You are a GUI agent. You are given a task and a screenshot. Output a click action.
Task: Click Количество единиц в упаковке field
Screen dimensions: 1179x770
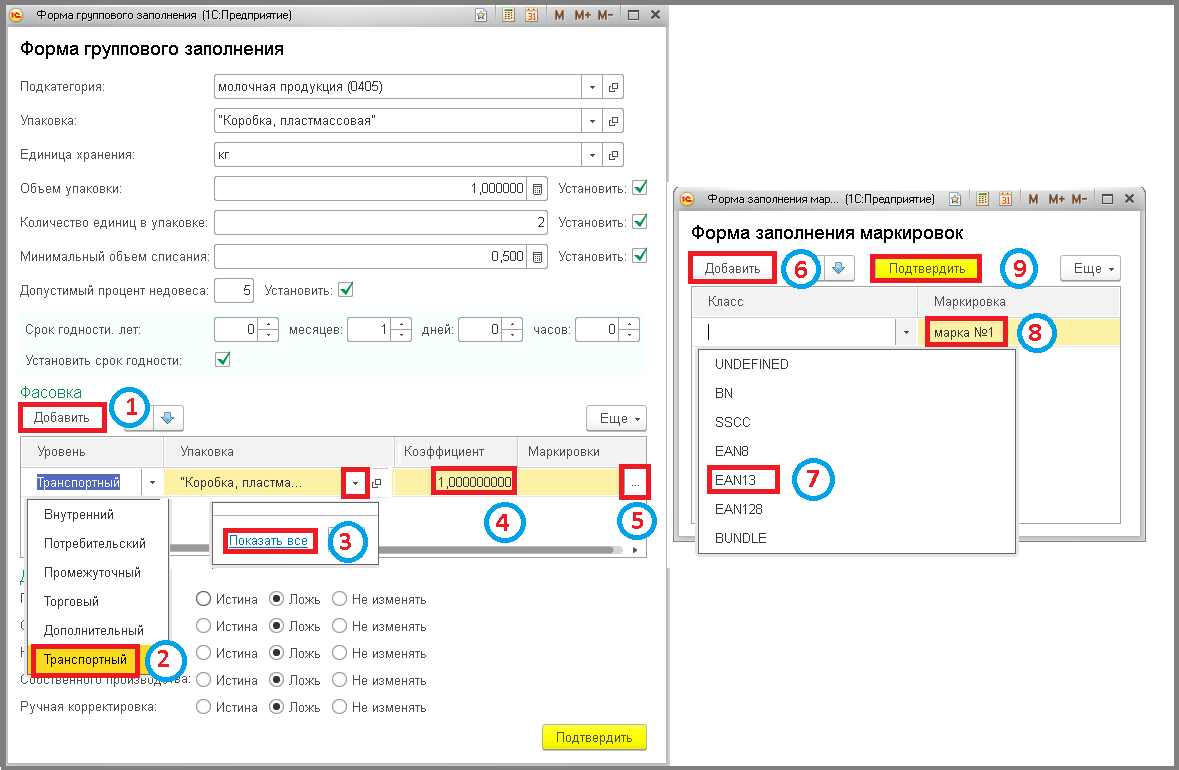tap(380, 223)
